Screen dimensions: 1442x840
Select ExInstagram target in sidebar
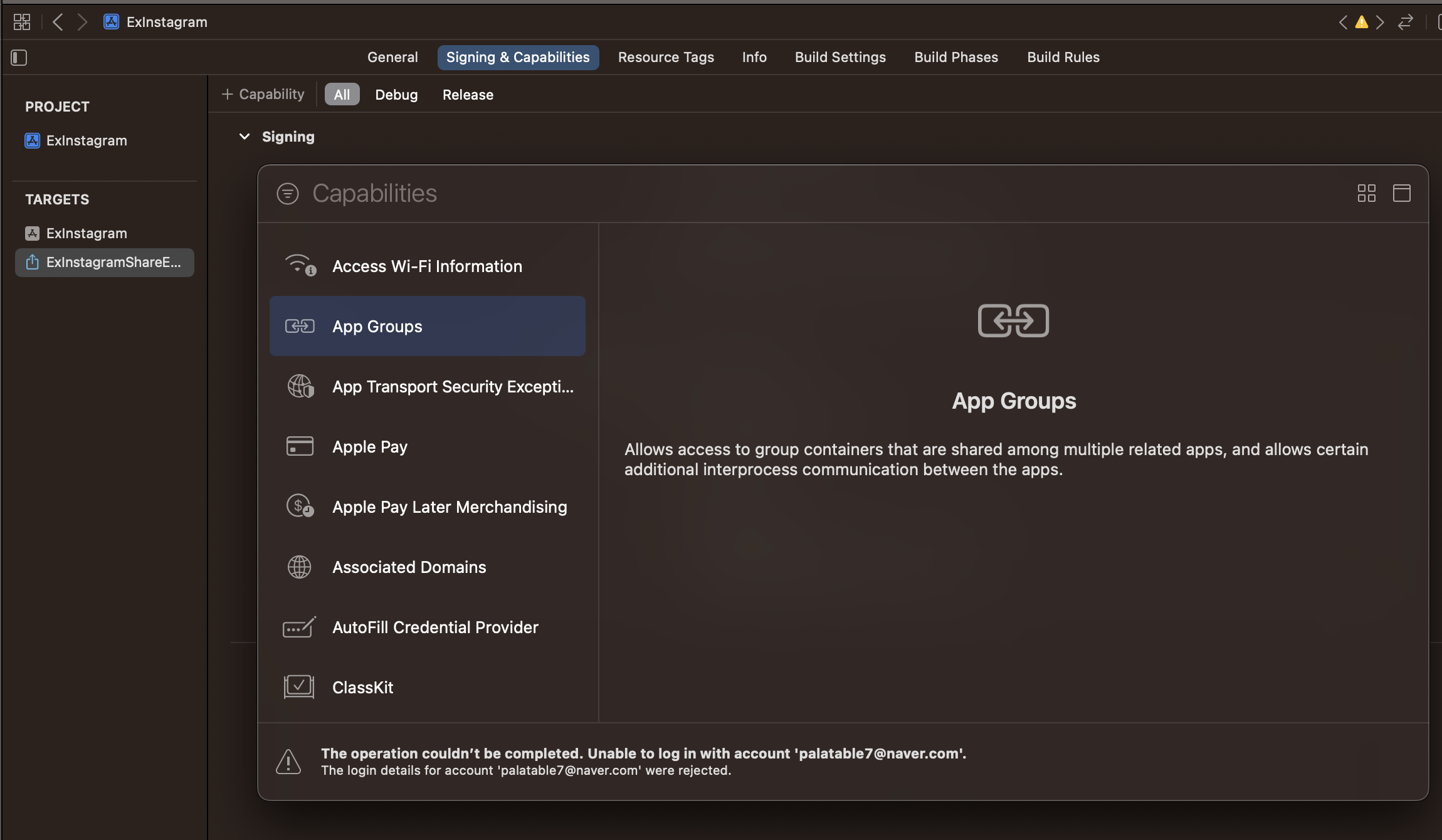[x=87, y=233]
